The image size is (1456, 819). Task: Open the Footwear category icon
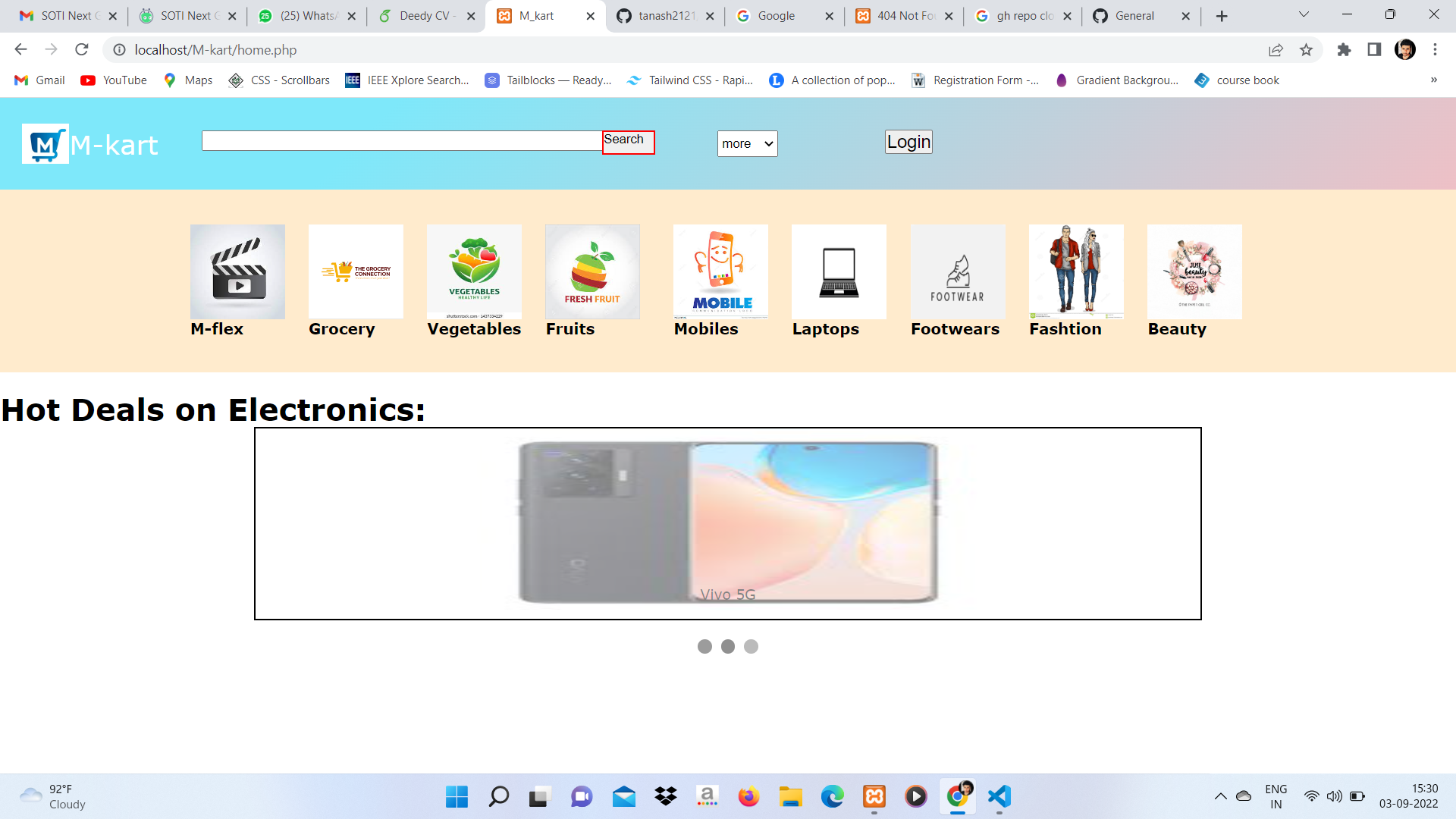958,271
